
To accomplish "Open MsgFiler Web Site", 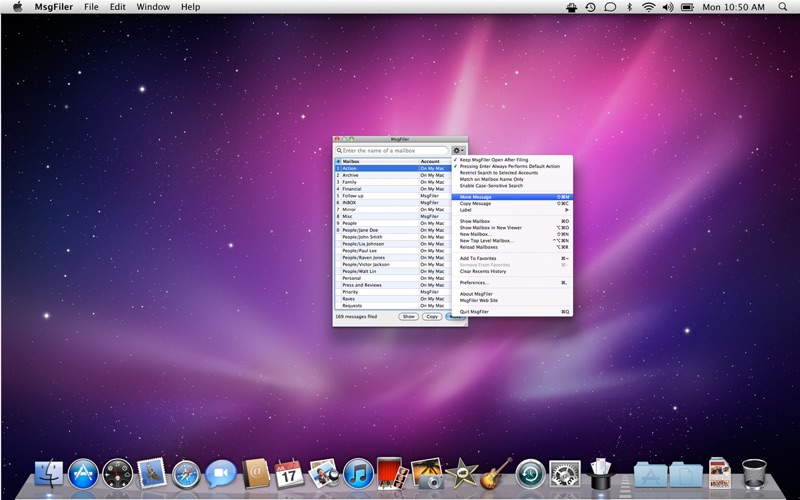I will click(512, 301).
